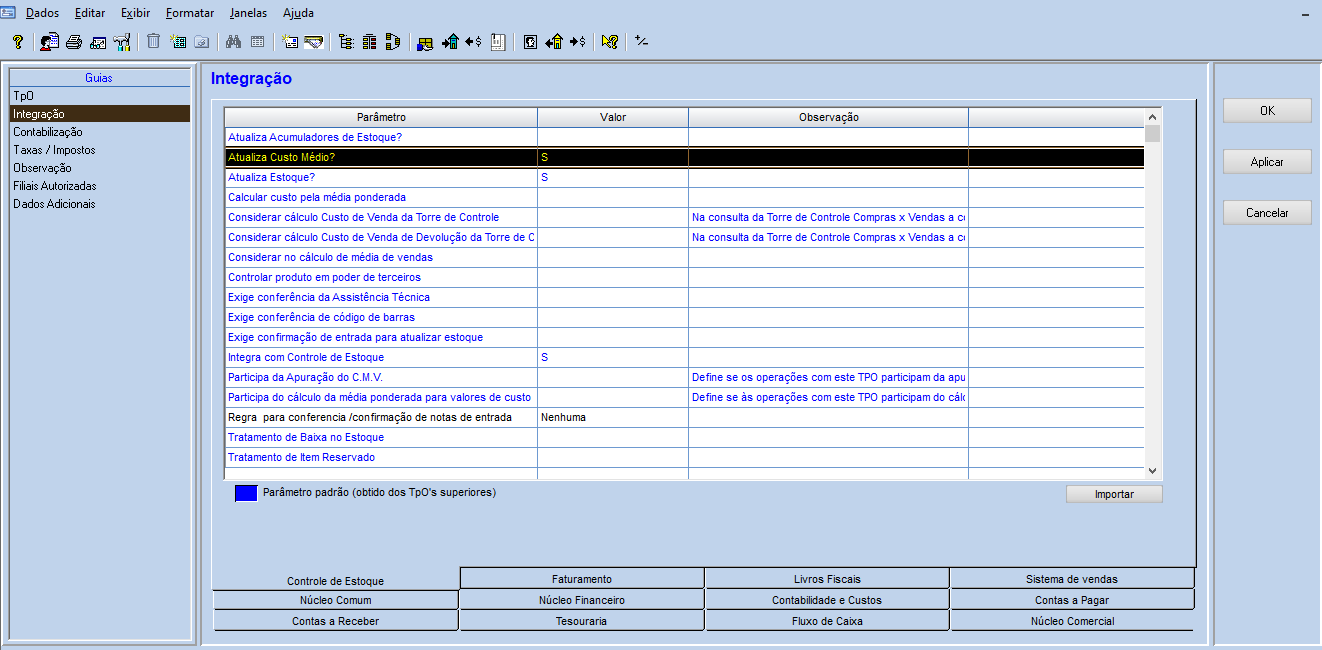
Task: Switch to the Faturamento tab
Action: click(x=581, y=579)
